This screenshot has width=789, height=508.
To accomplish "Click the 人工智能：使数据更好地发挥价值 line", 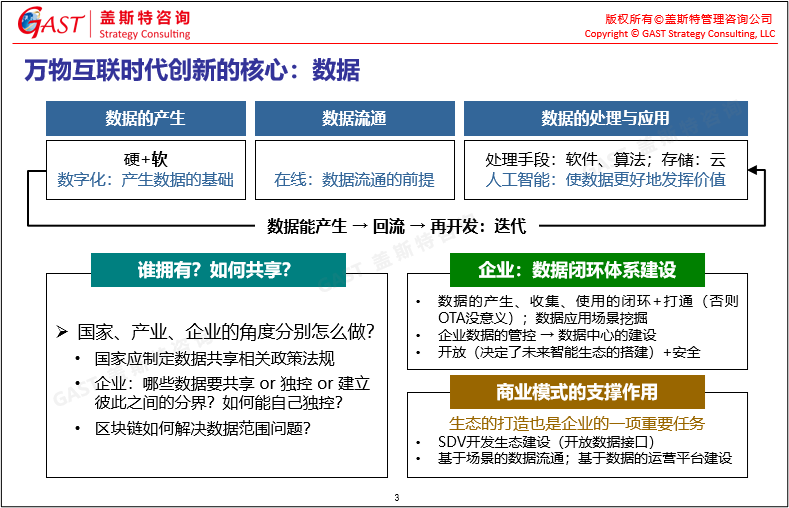I will pos(605,180).
